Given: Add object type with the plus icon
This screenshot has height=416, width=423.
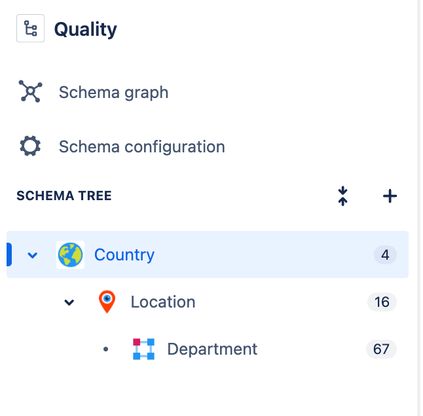Looking at the screenshot, I should (390, 196).
